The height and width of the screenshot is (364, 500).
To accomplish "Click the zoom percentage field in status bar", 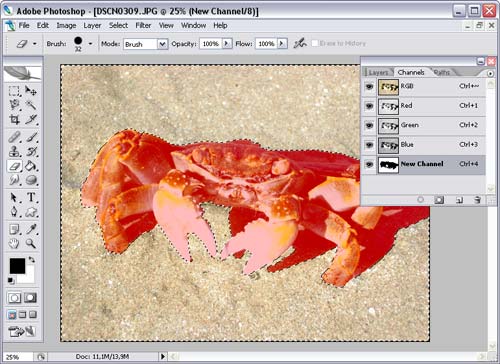I will [17, 357].
